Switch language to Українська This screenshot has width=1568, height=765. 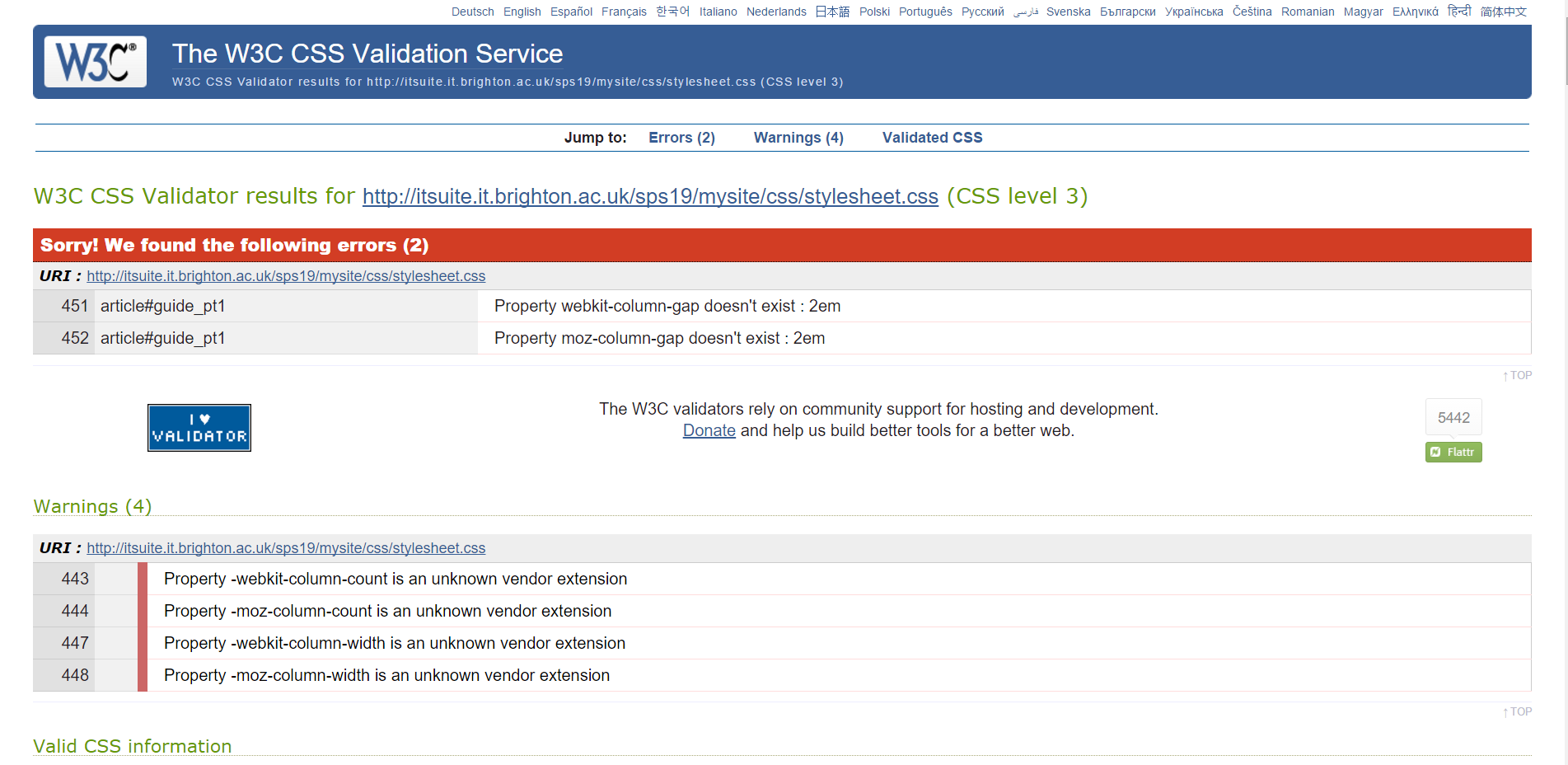tap(1194, 12)
